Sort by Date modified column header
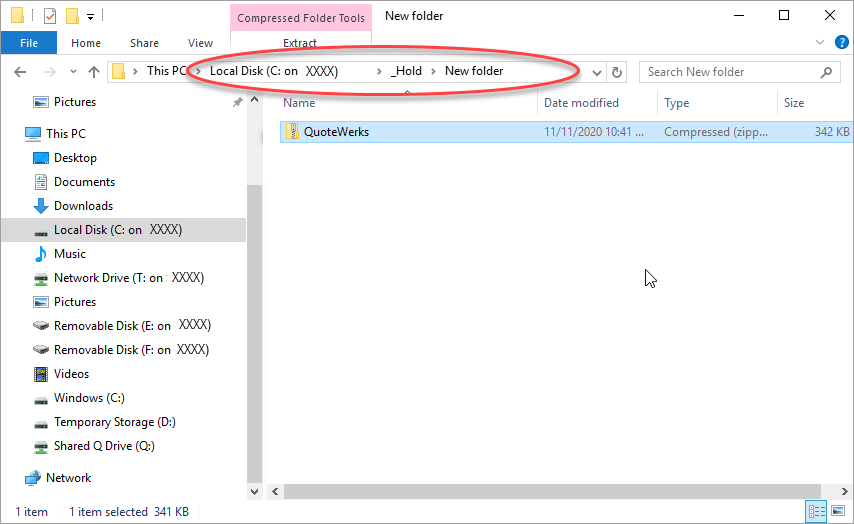The width and height of the screenshot is (854, 524). pyautogui.click(x=581, y=103)
